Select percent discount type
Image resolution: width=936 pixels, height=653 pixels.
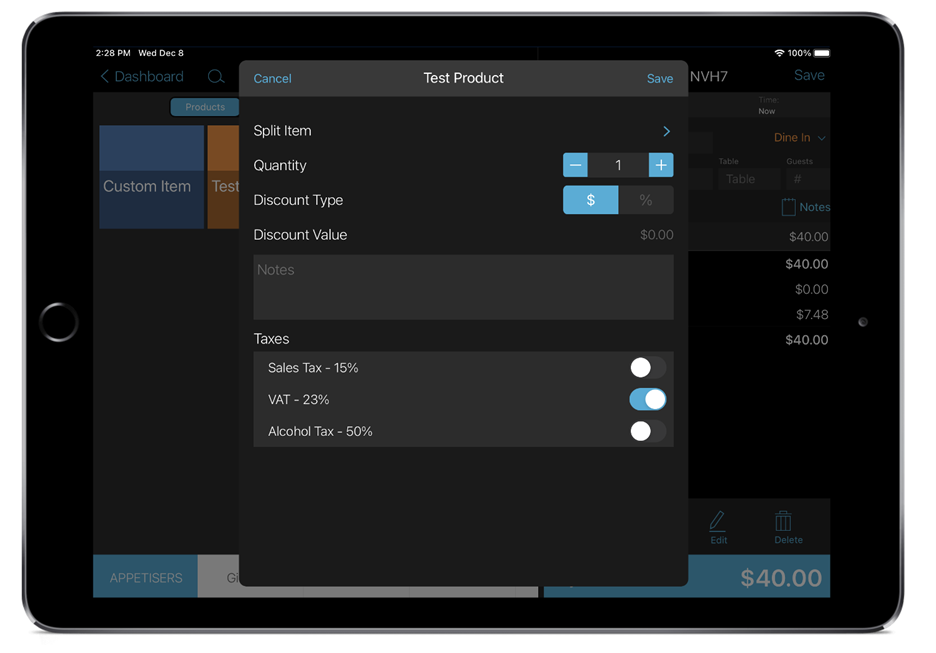click(646, 200)
